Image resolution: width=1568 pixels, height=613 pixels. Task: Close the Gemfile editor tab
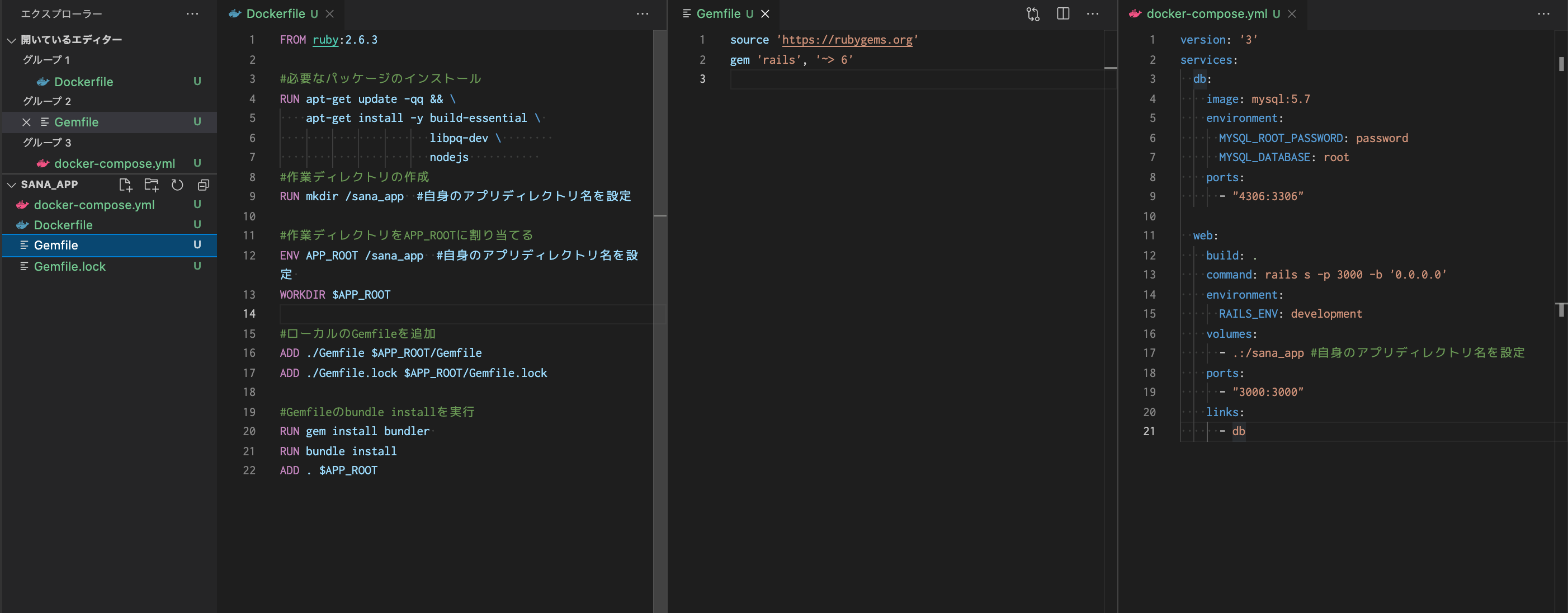click(765, 13)
